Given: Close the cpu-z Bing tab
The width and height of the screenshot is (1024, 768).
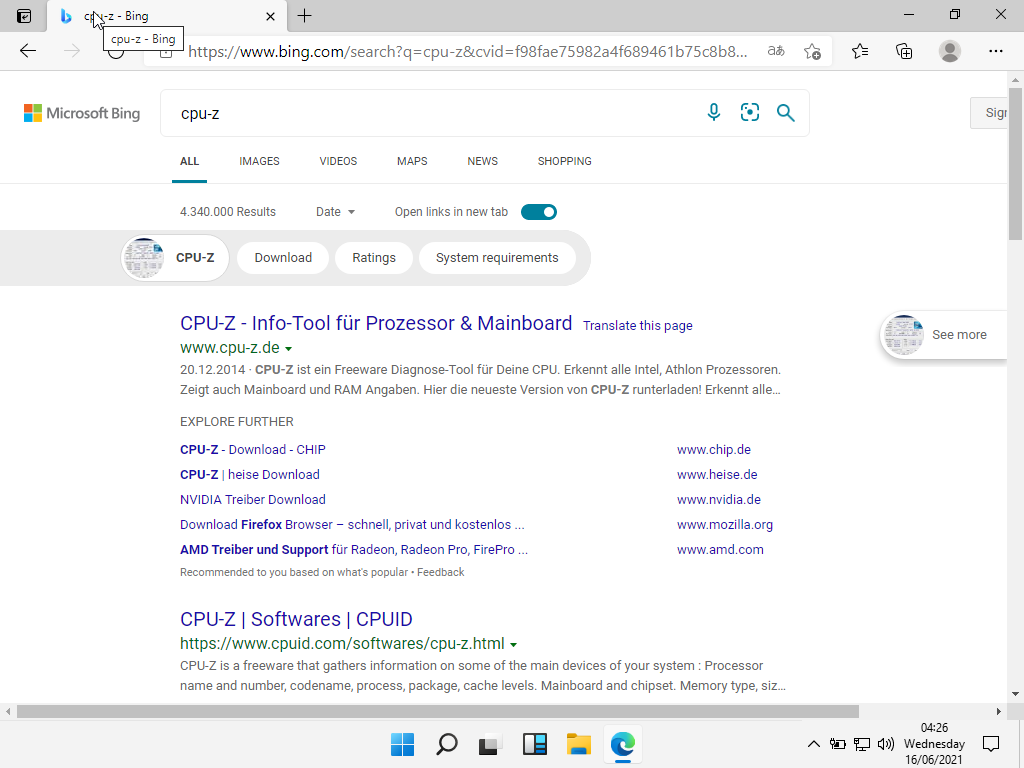Looking at the screenshot, I should (x=270, y=16).
